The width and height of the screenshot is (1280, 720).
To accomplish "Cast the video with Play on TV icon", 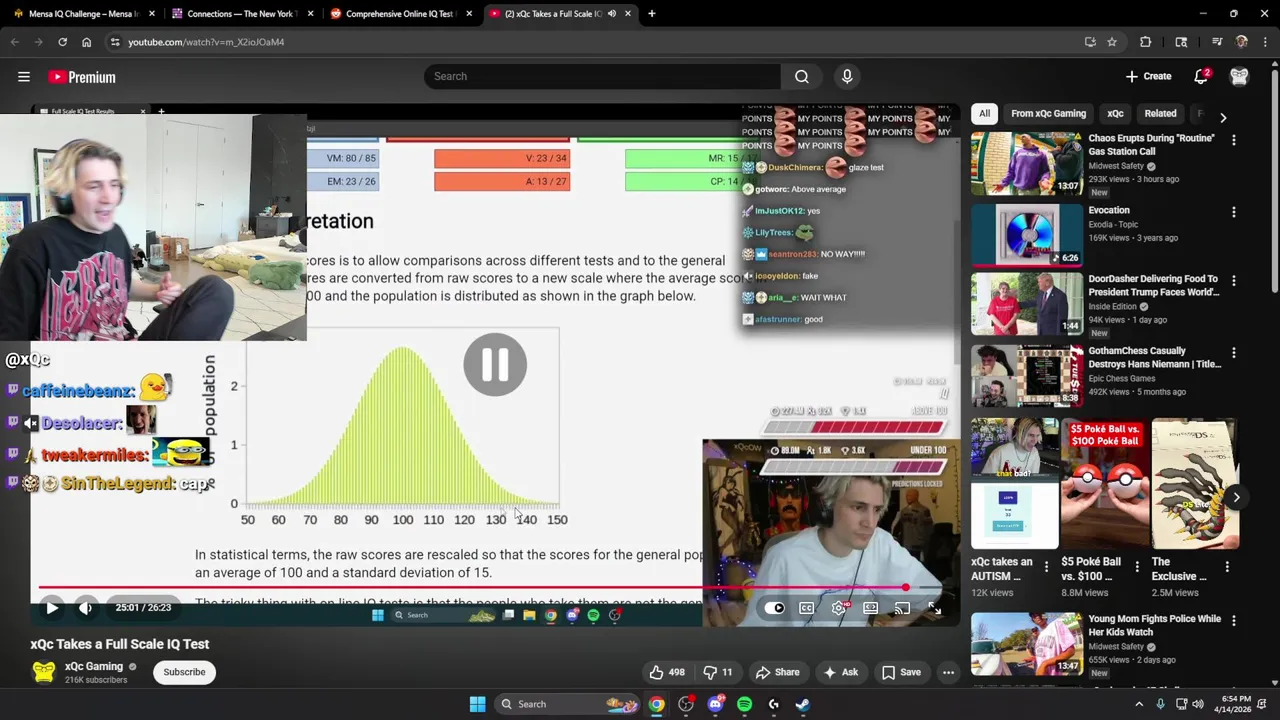I will pos(902,608).
